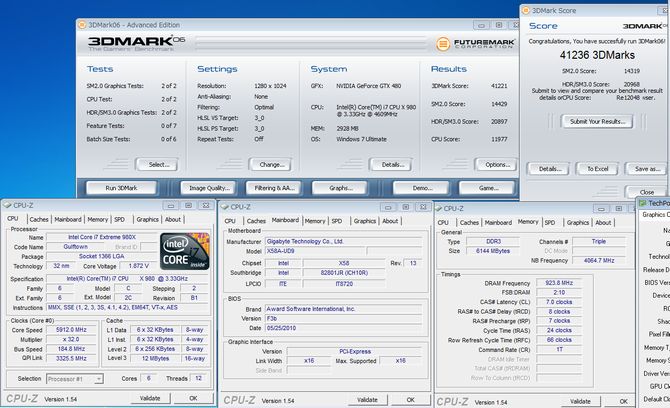Click the 3DMark06 title bar orange icon
This screenshot has width=670, height=408.
82,25
